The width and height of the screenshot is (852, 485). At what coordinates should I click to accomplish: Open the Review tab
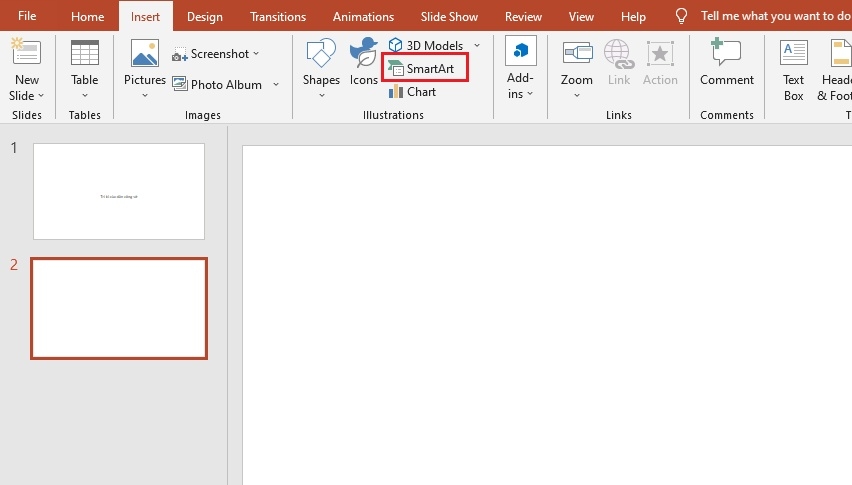[523, 16]
